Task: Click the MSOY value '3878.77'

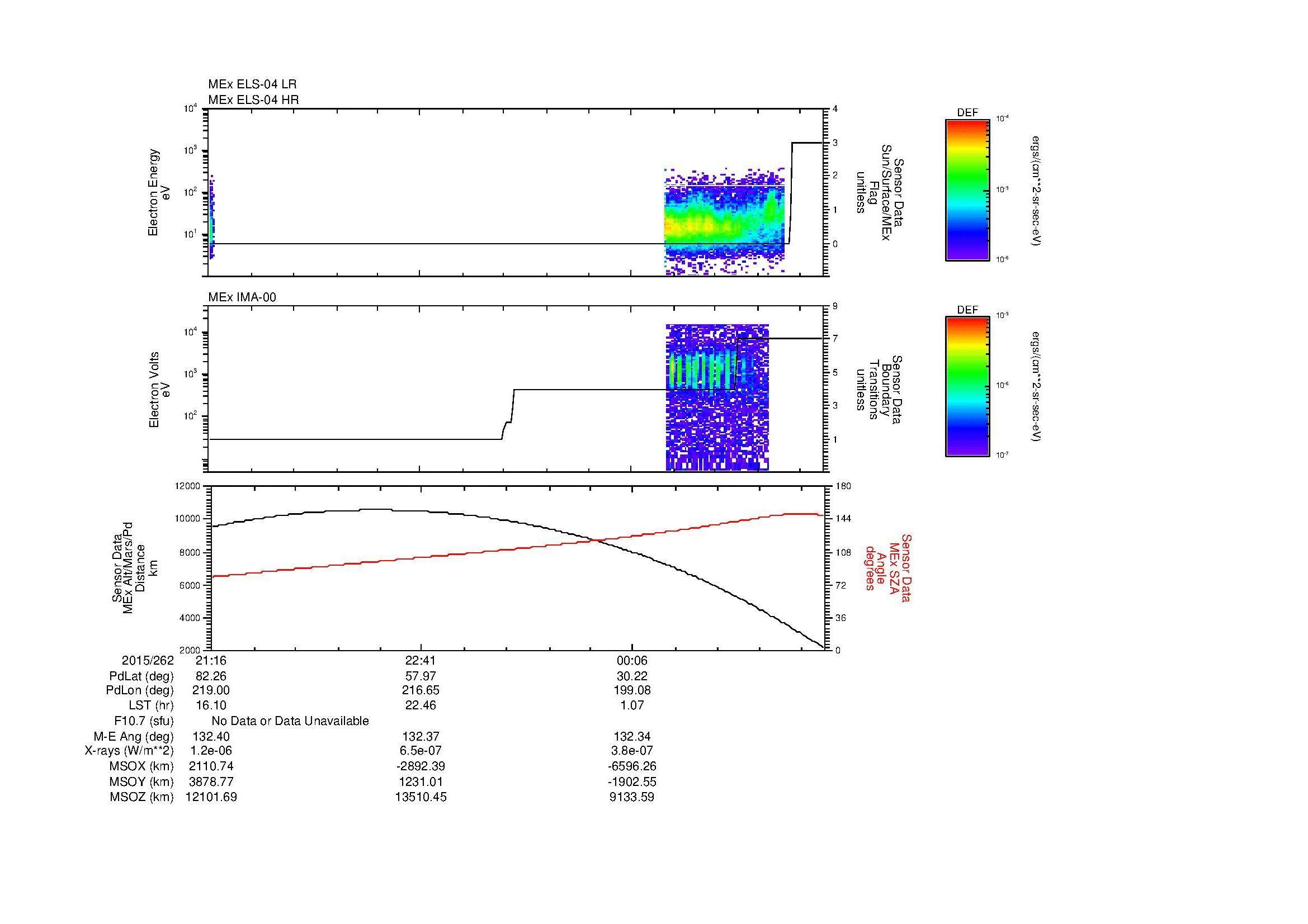Action: pyautogui.click(x=211, y=782)
